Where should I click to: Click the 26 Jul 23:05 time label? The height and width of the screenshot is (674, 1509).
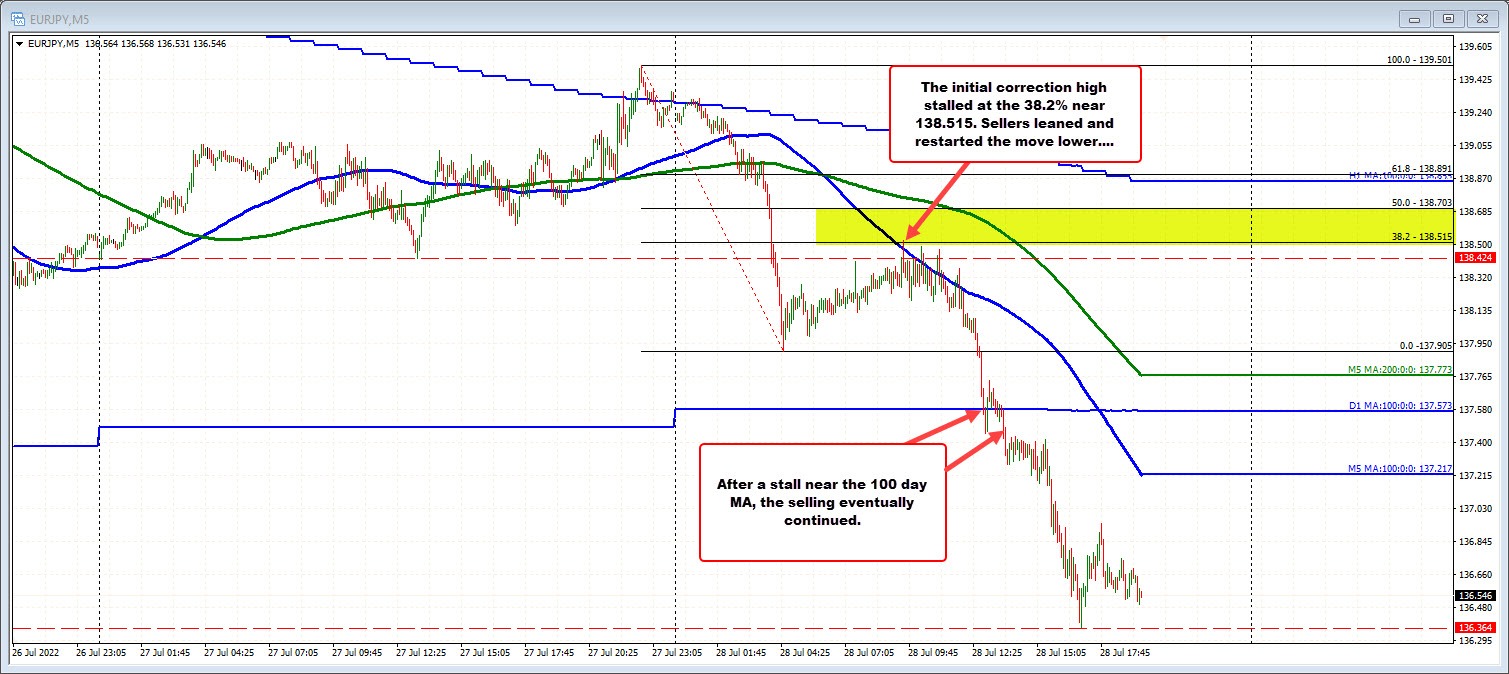[x=103, y=651]
